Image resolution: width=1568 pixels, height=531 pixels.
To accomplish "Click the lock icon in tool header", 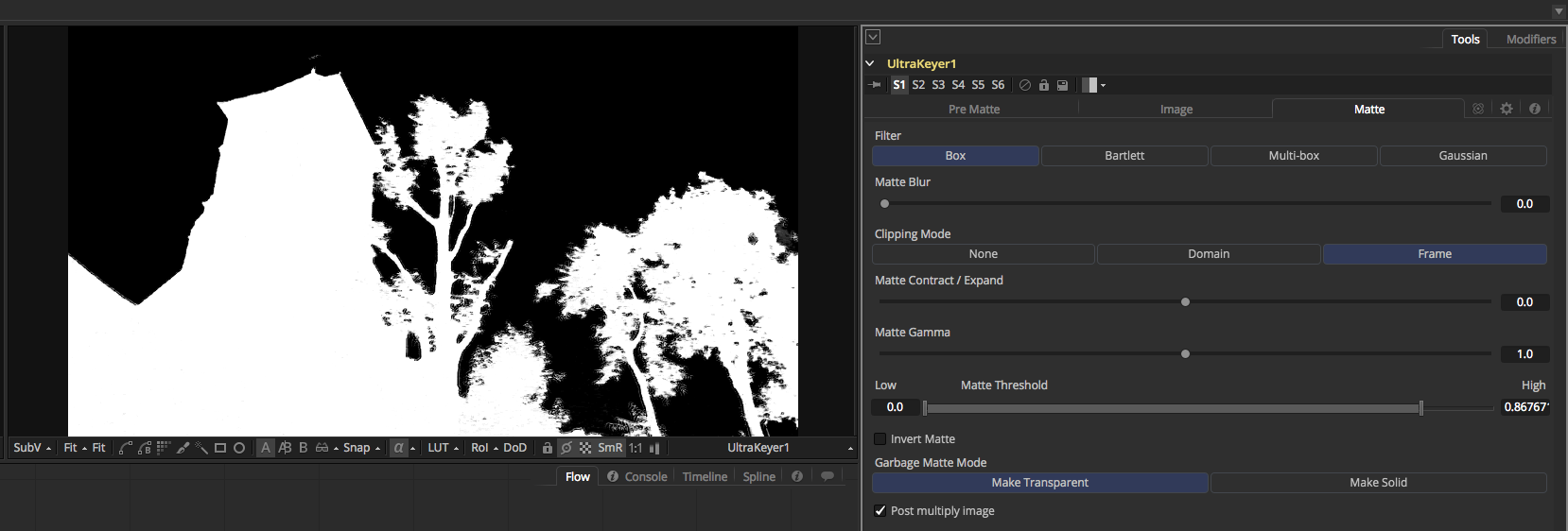I will [1044, 85].
